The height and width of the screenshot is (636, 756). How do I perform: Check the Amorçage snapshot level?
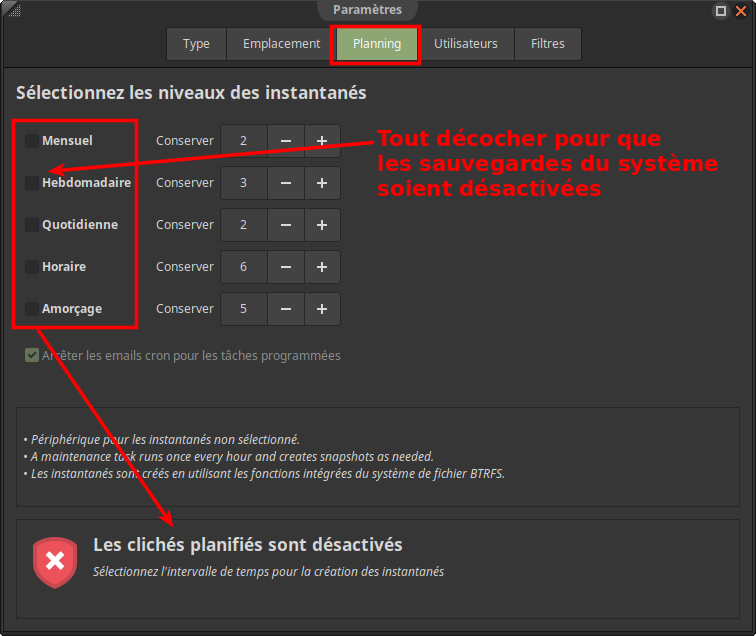tap(32, 309)
